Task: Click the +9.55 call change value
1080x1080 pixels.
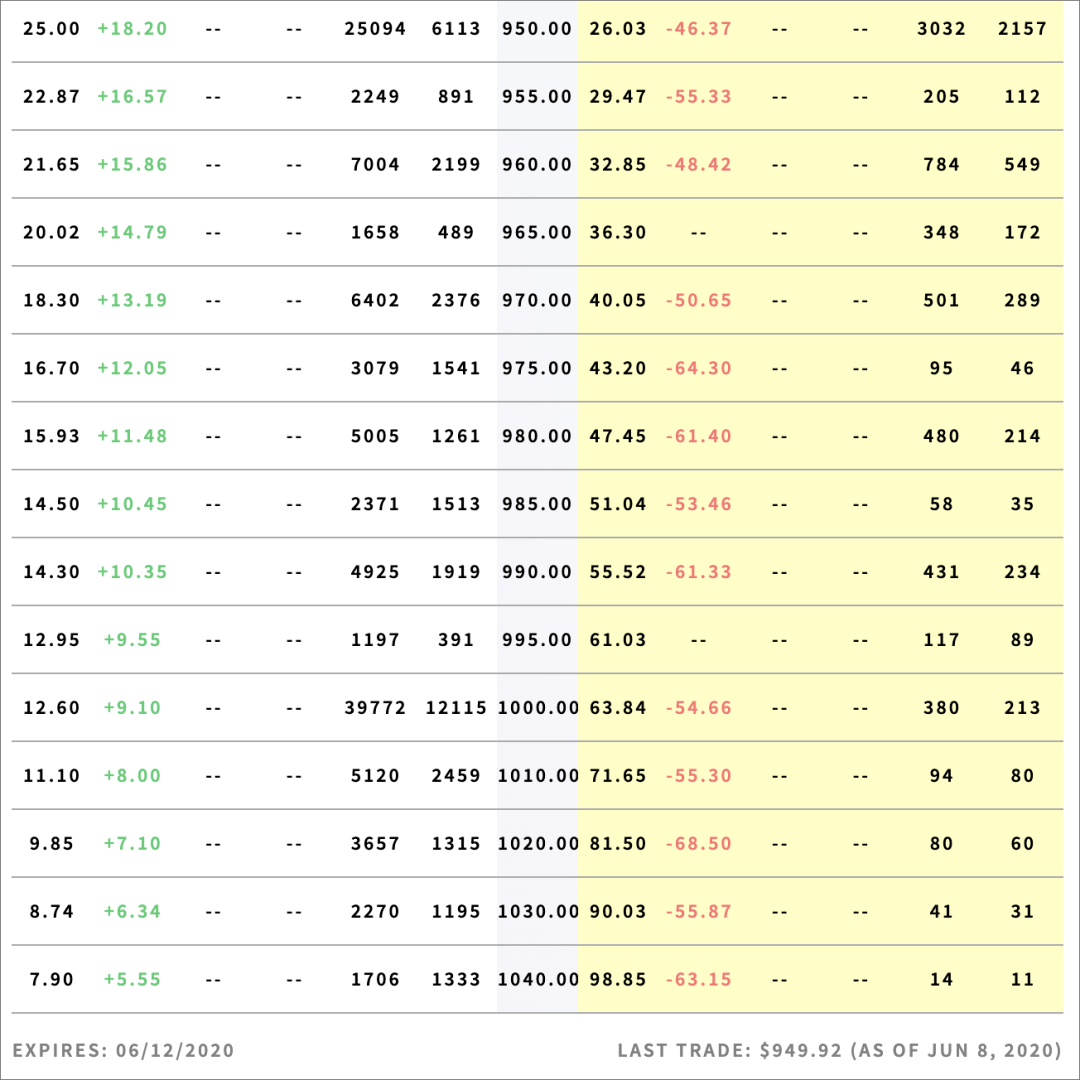Action: [x=132, y=640]
